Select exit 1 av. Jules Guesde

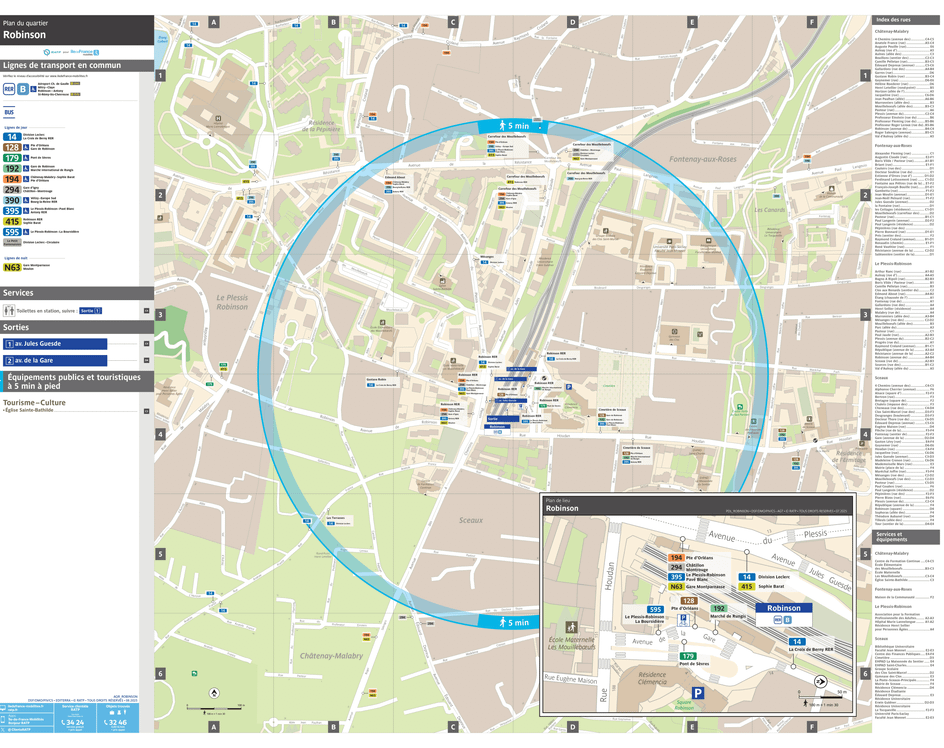[x=56, y=344]
